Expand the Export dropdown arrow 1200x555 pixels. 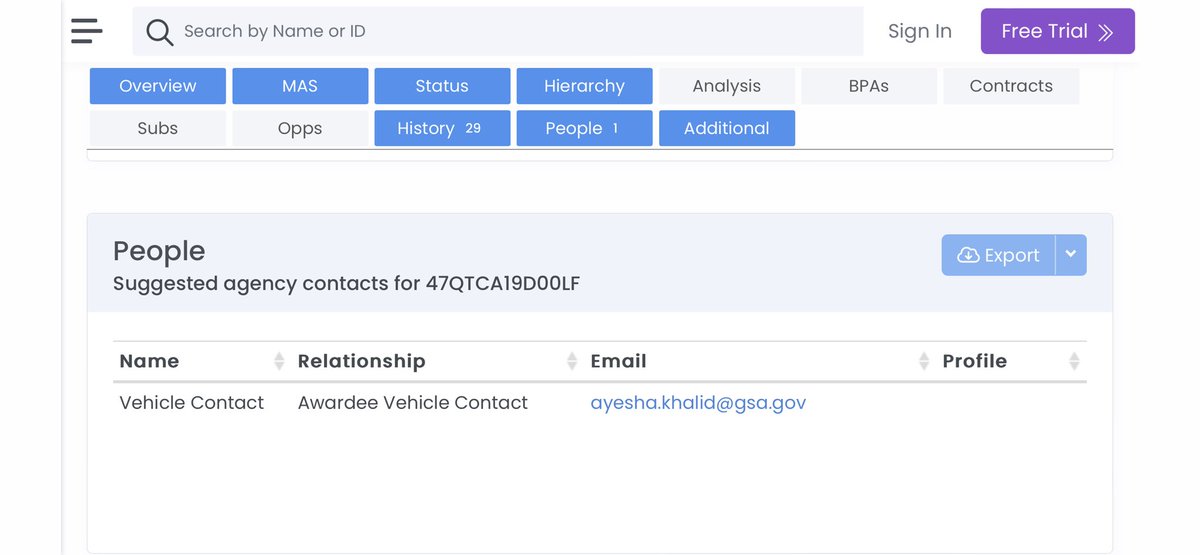coord(1071,255)
